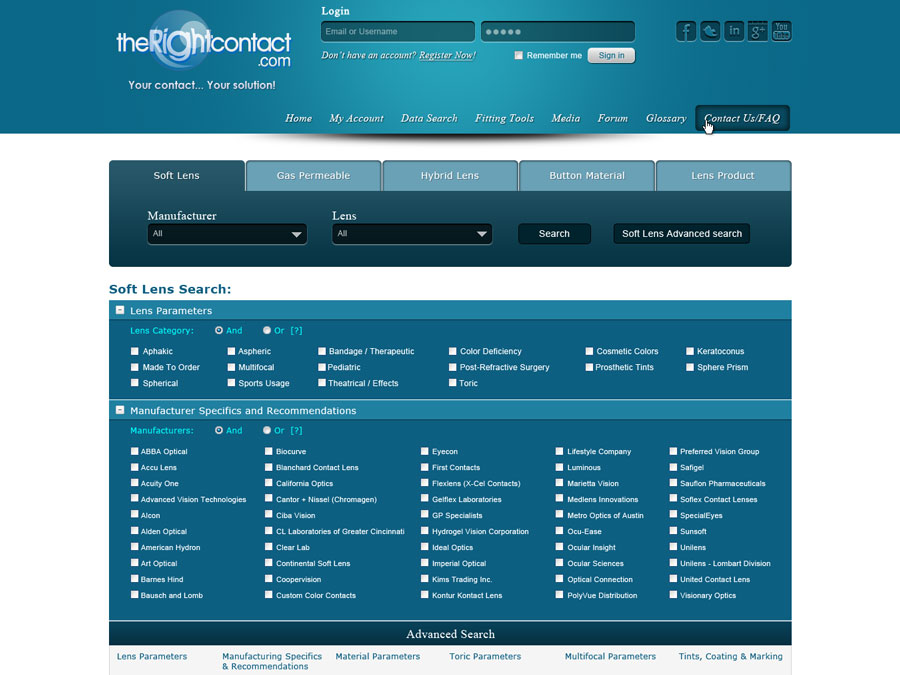The height and width of the screenshot is (675, 900).
Task: Open the Toric Parameters advanced link
Action: 485,656
